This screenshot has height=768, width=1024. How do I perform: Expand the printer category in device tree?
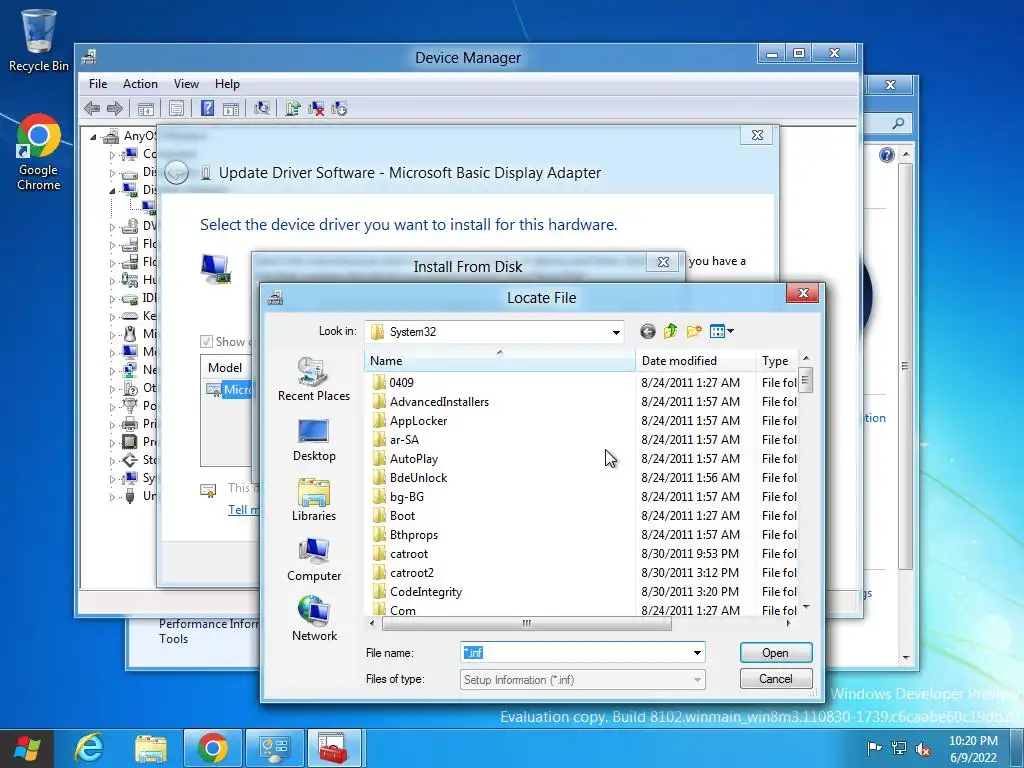point(112,425)
